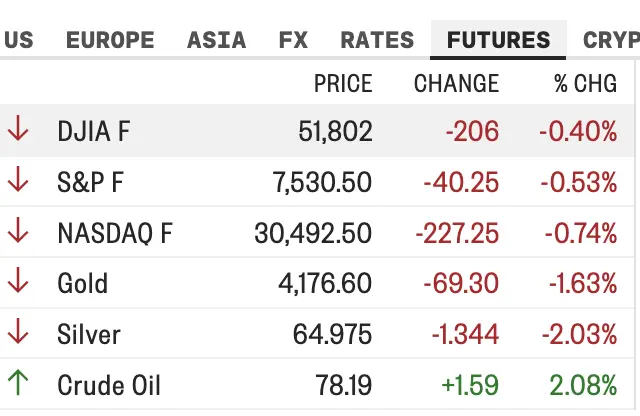Open the S&P F futures link
Viewport: 640px width, 416px height.
[90, 182]
